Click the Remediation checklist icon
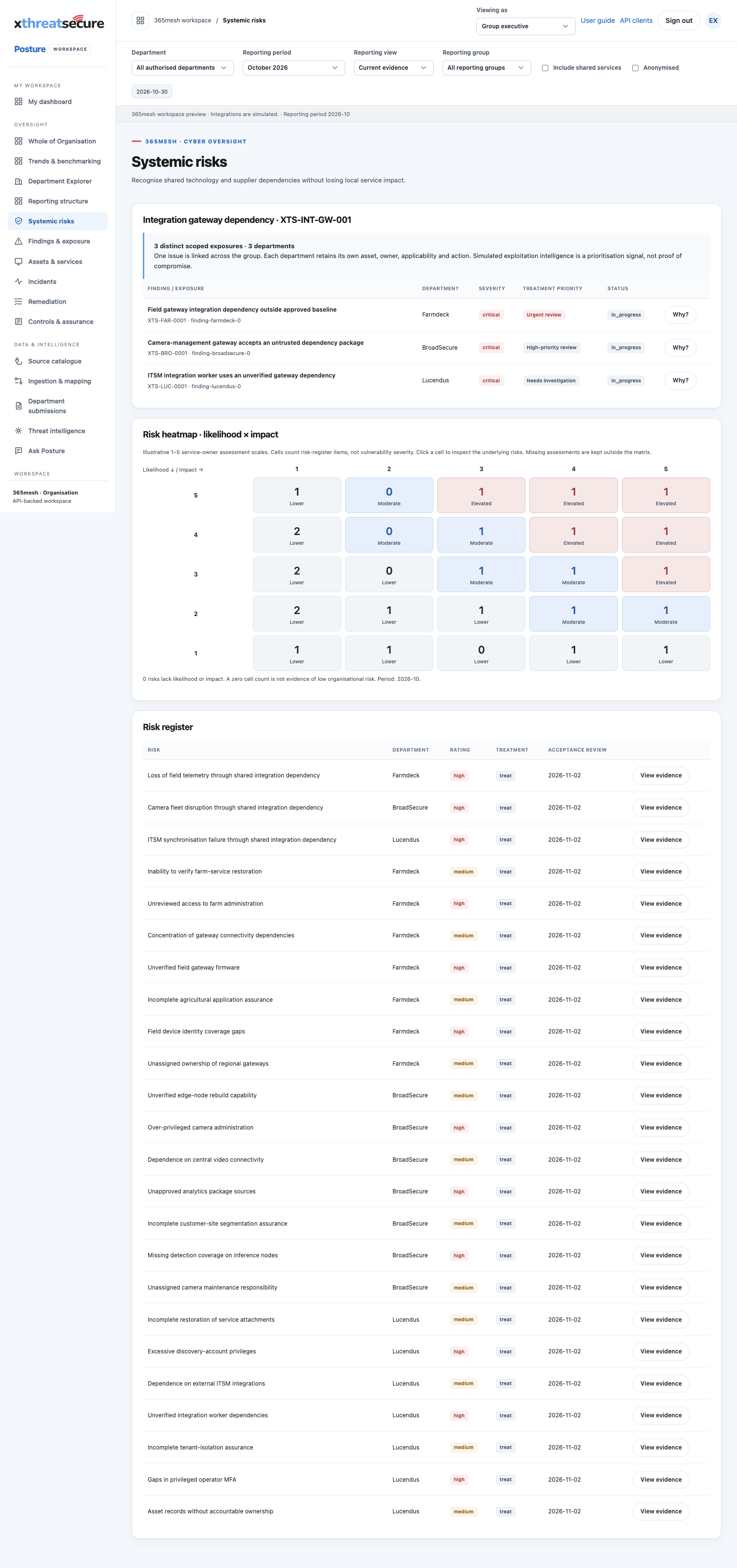The width and height of the screenshot is (737, 1568). coord(18,302)
